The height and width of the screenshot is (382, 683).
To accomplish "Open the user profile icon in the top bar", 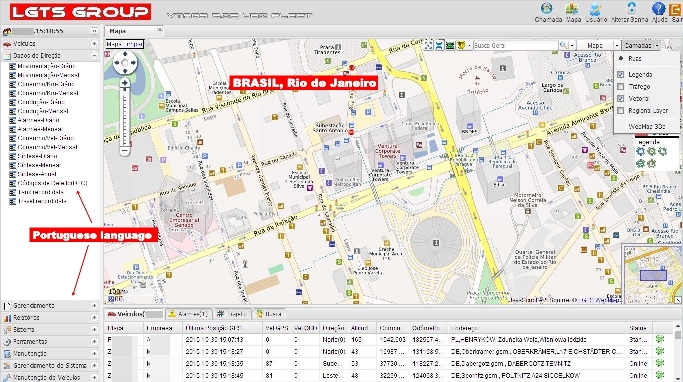I will [595, 9].
